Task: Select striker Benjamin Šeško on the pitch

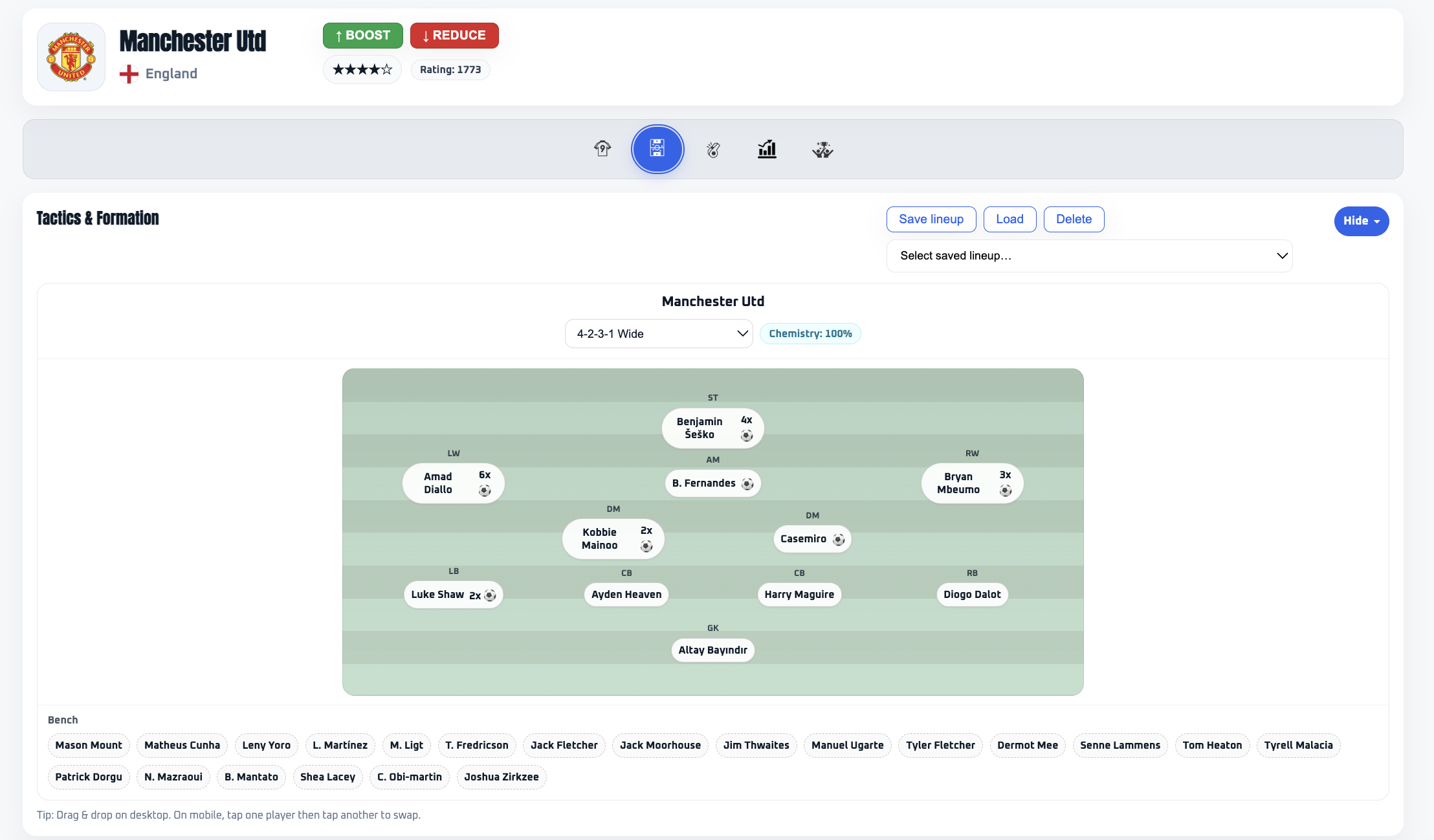Action: point(713,428)
